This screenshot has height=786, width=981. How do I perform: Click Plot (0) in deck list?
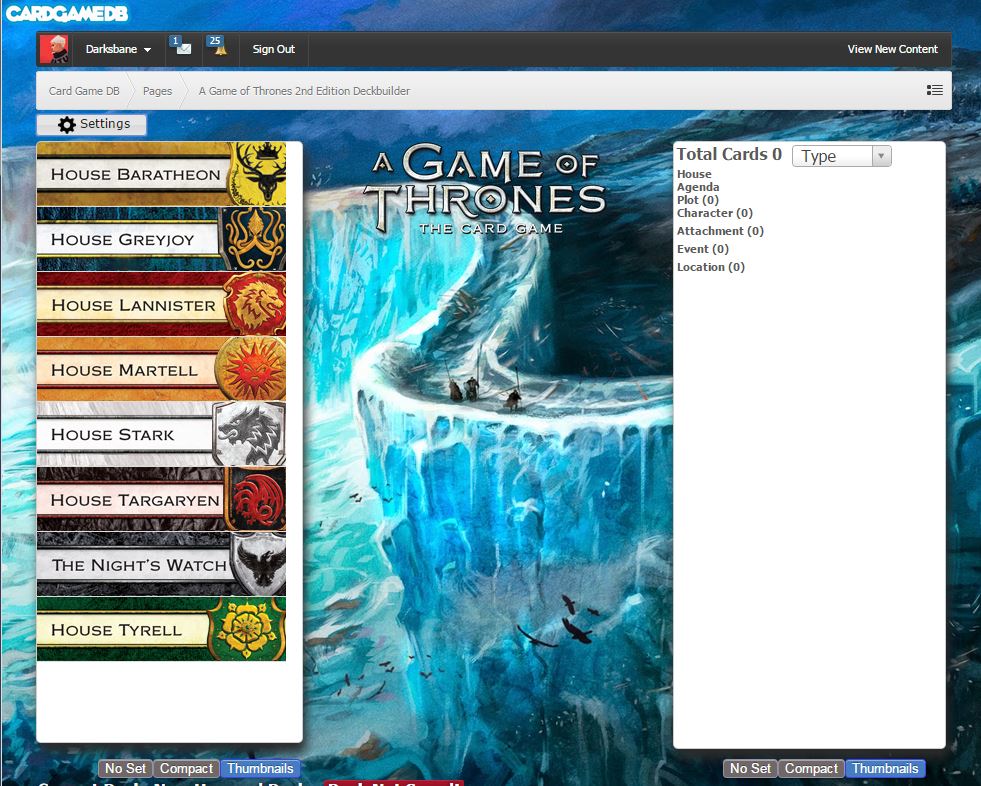[x=698, y=200]
